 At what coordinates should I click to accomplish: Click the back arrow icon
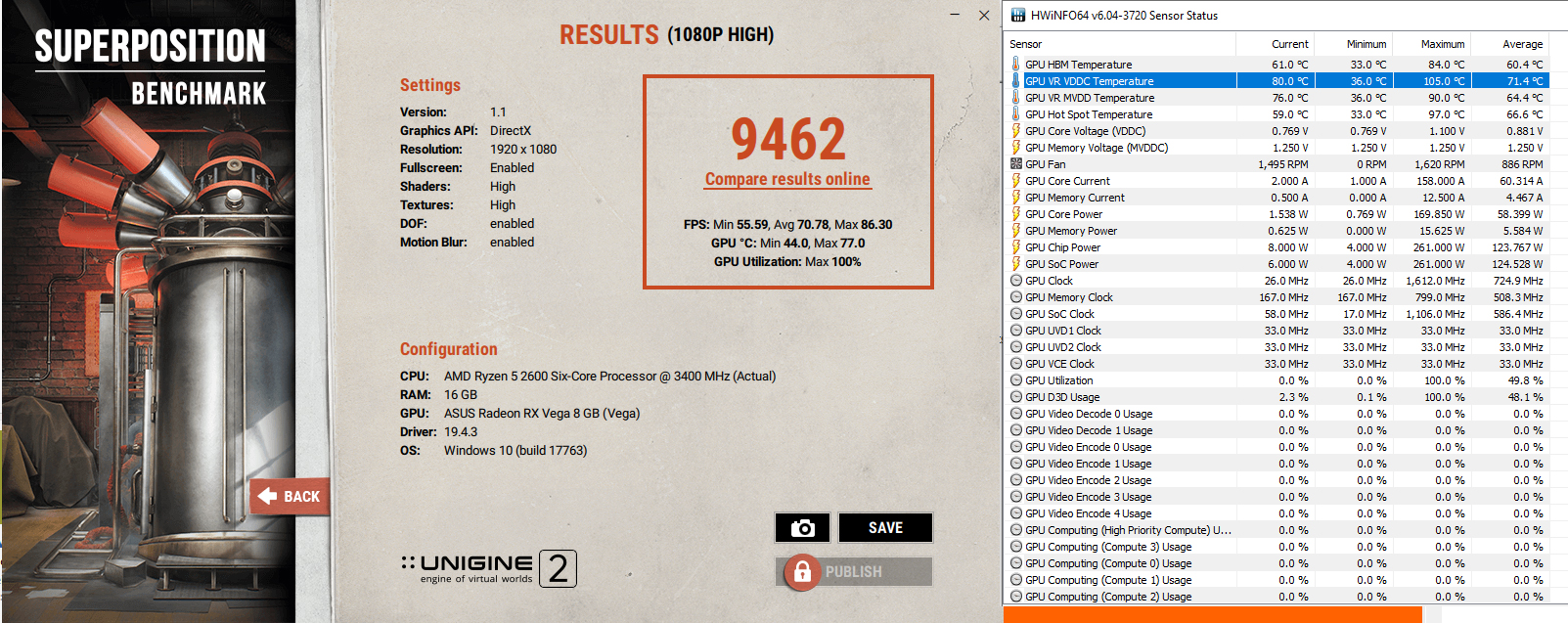267,496
